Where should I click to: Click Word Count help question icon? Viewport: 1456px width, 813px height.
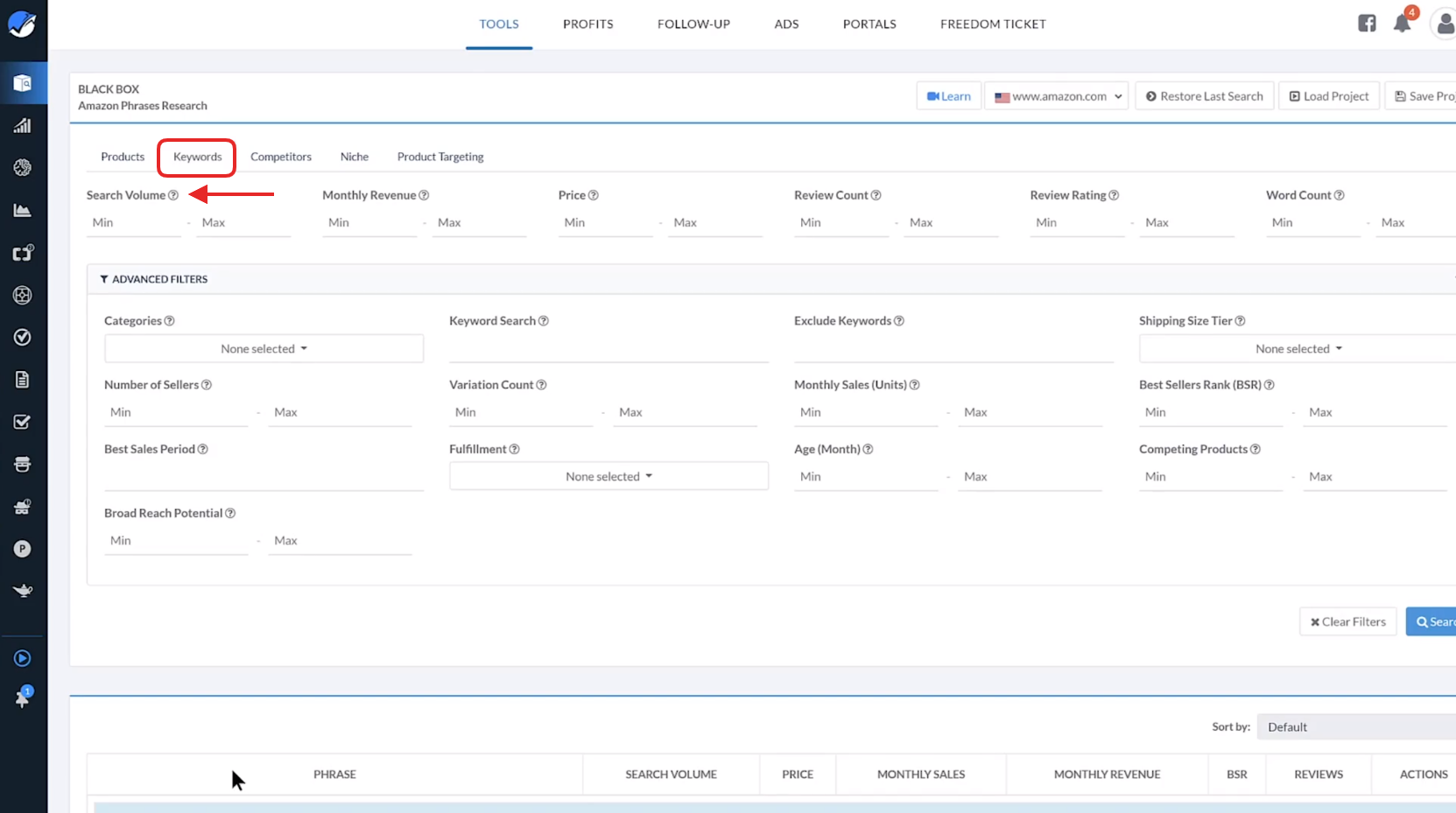[1340, 195]
